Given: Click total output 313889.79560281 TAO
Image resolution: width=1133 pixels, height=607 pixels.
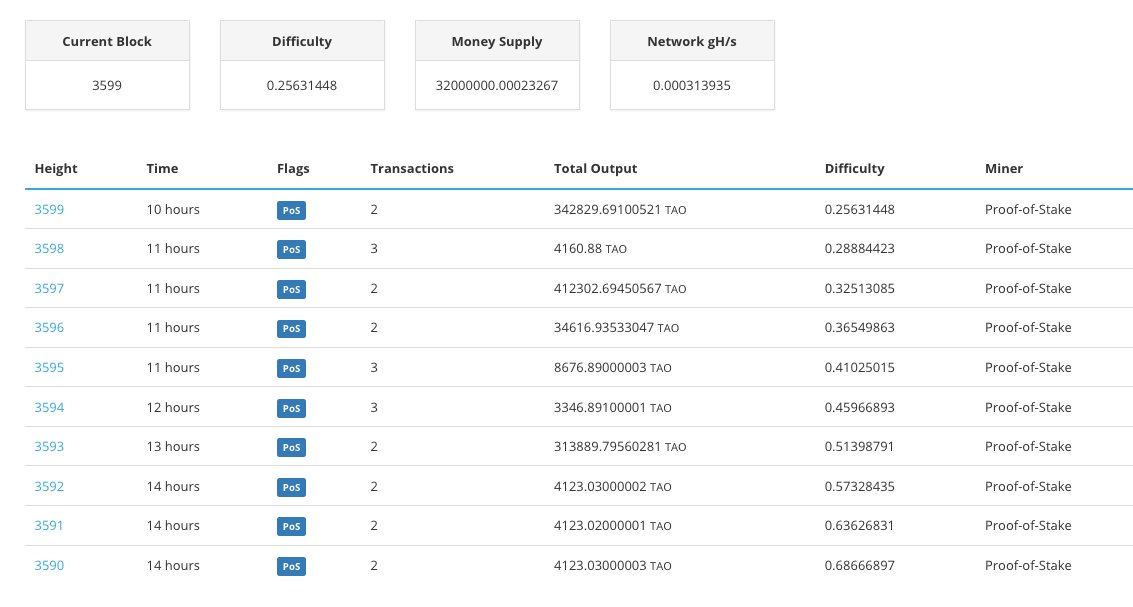Looking at the screenshot, I should coord(620,447).
